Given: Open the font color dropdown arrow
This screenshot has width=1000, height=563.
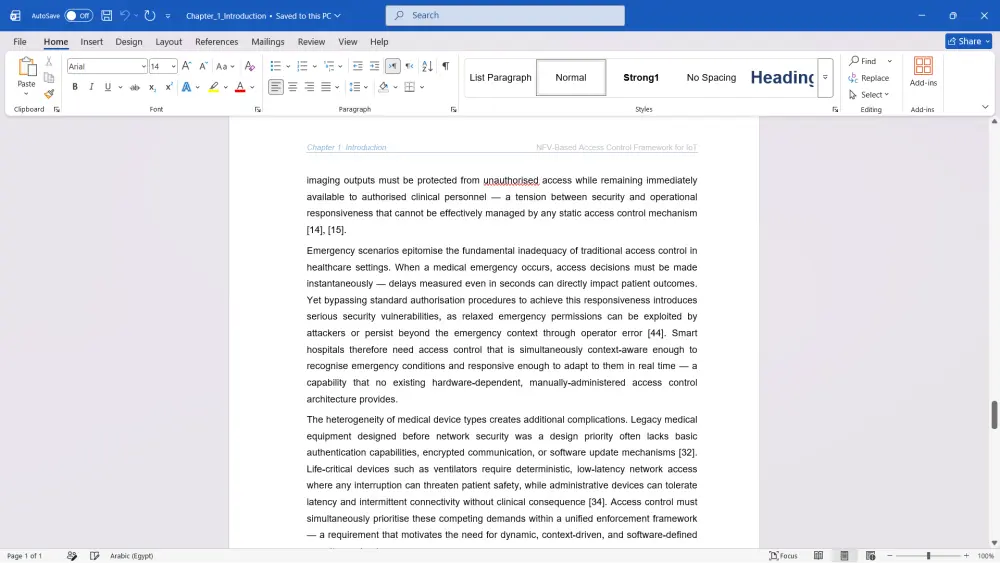Looking at the screenshot, I should coord(253,87).
